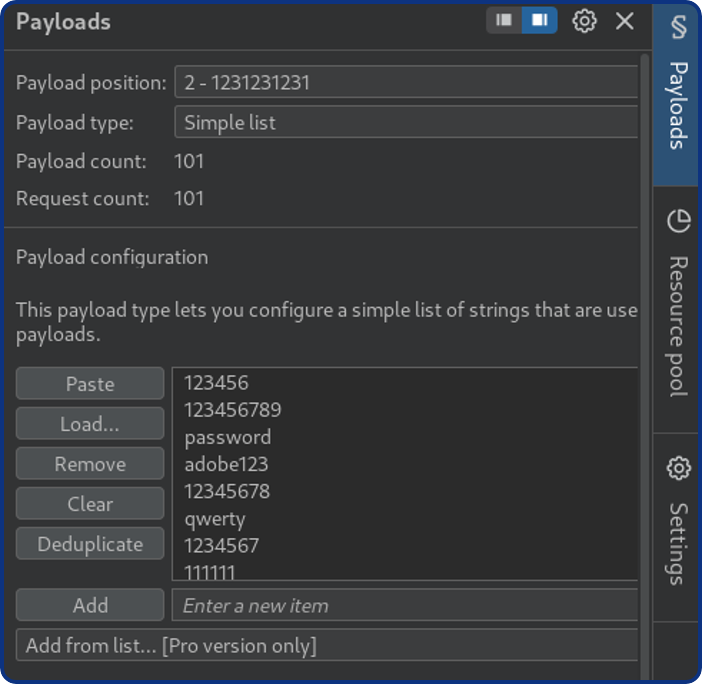Screen dimensions: 702x684
Task: Switch panel to left-side layout icon
Action: tap(504, 20)
